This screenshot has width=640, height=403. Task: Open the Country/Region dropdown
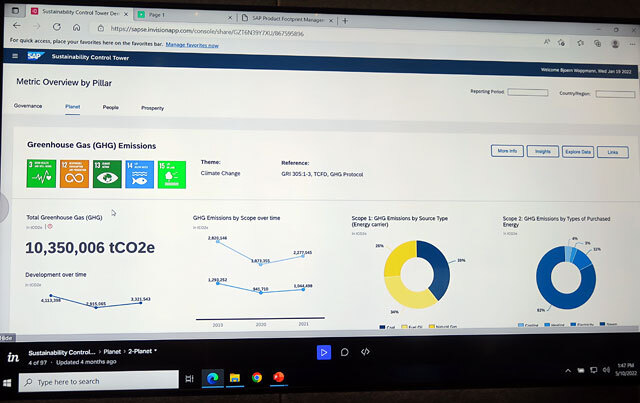point(615,94)
